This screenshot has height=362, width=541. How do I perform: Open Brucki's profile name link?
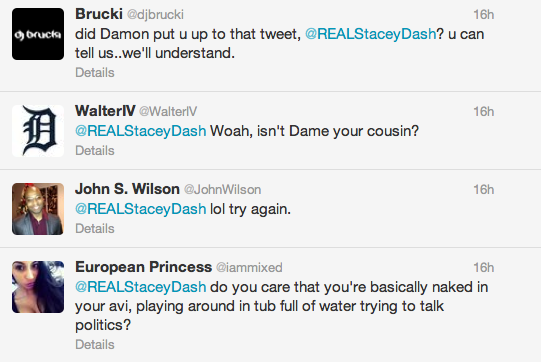[99, 14]
